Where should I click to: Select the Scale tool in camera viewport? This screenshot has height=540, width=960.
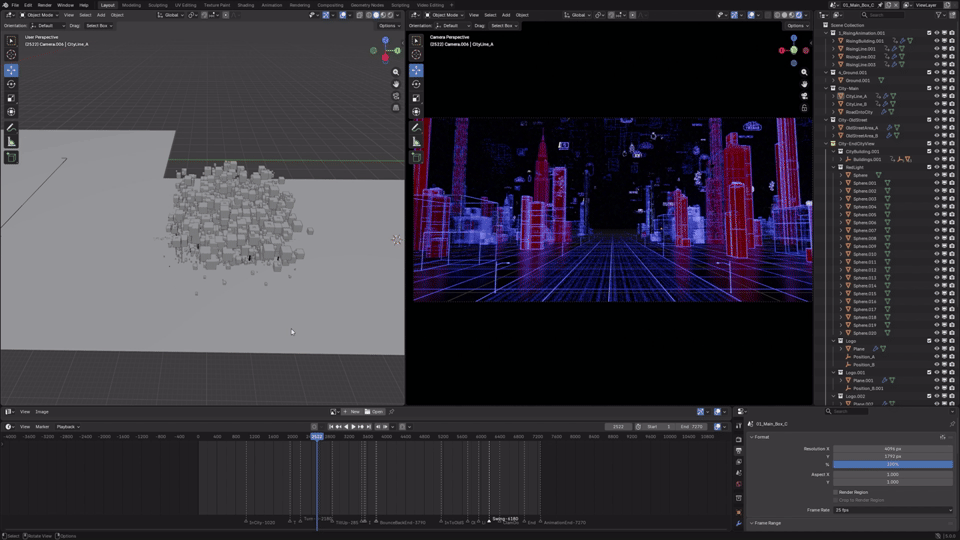pos(416,98)
